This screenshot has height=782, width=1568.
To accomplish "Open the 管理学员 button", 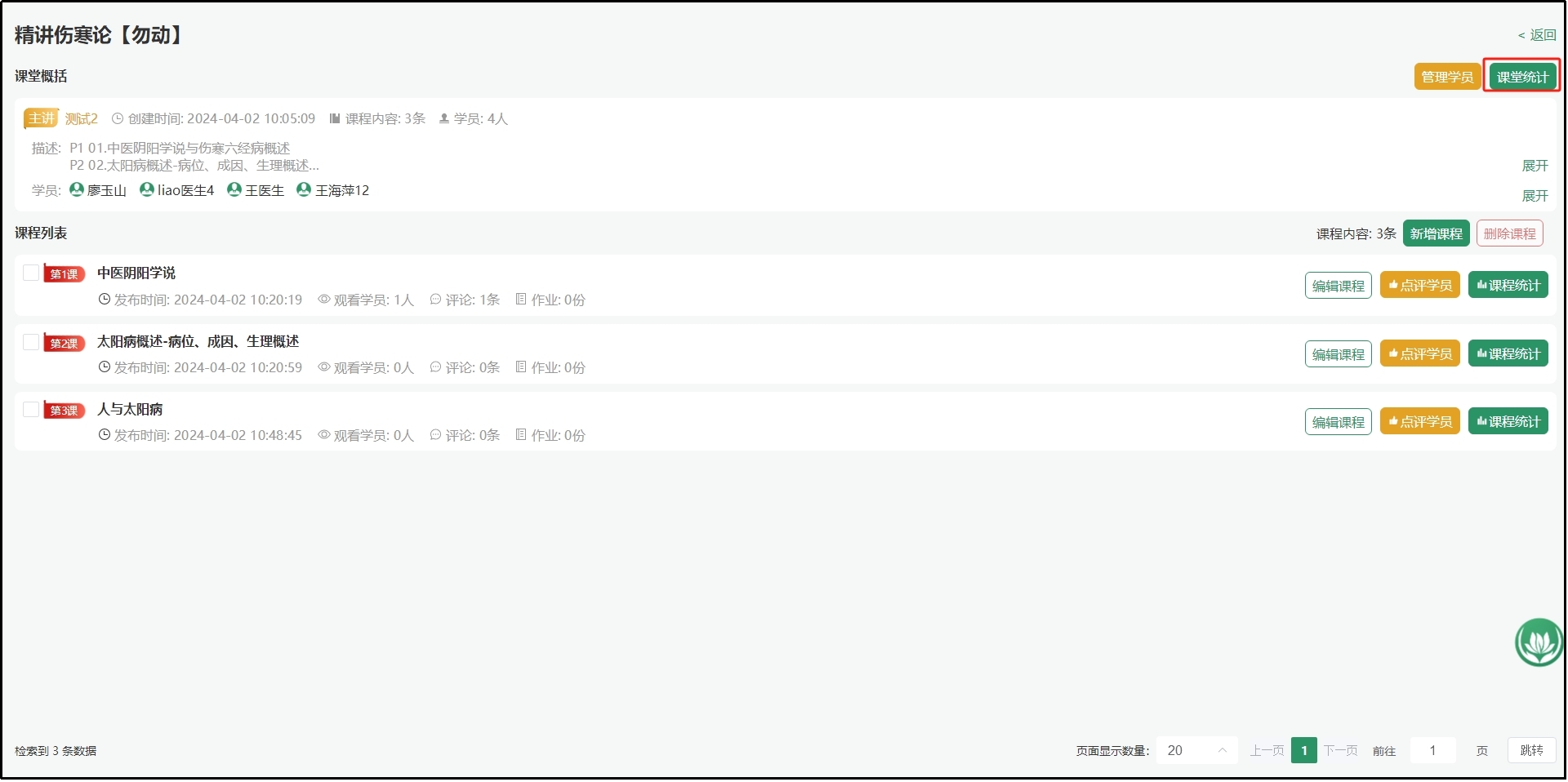I will coord(1446,77).
